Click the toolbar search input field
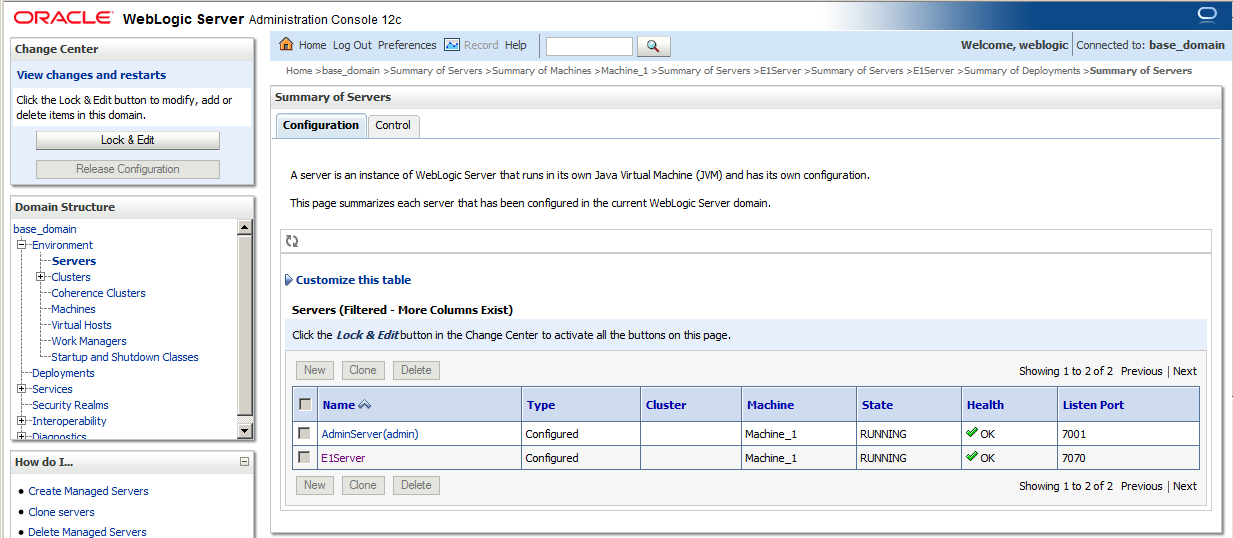 click(589, 46)
